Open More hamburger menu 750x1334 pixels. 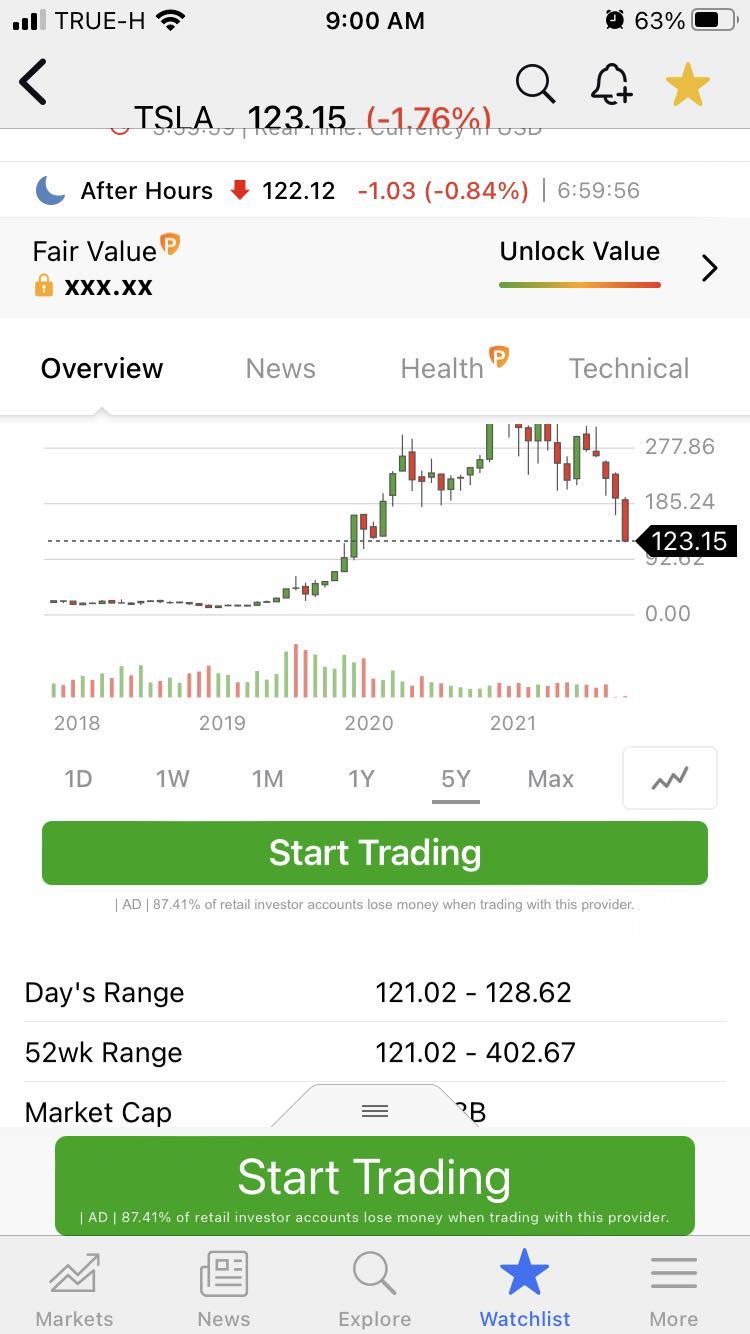point(674,1290)
